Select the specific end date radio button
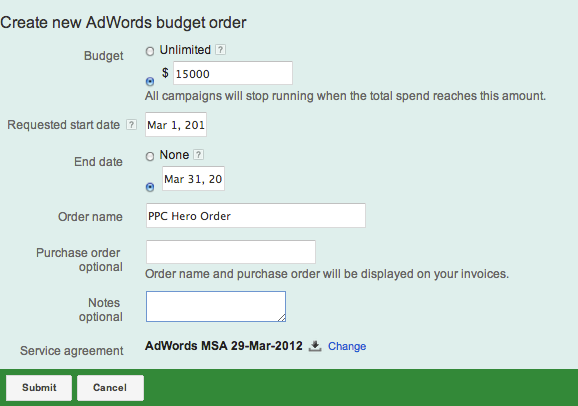This screenshot has width=578, height=406. point(150,187)
